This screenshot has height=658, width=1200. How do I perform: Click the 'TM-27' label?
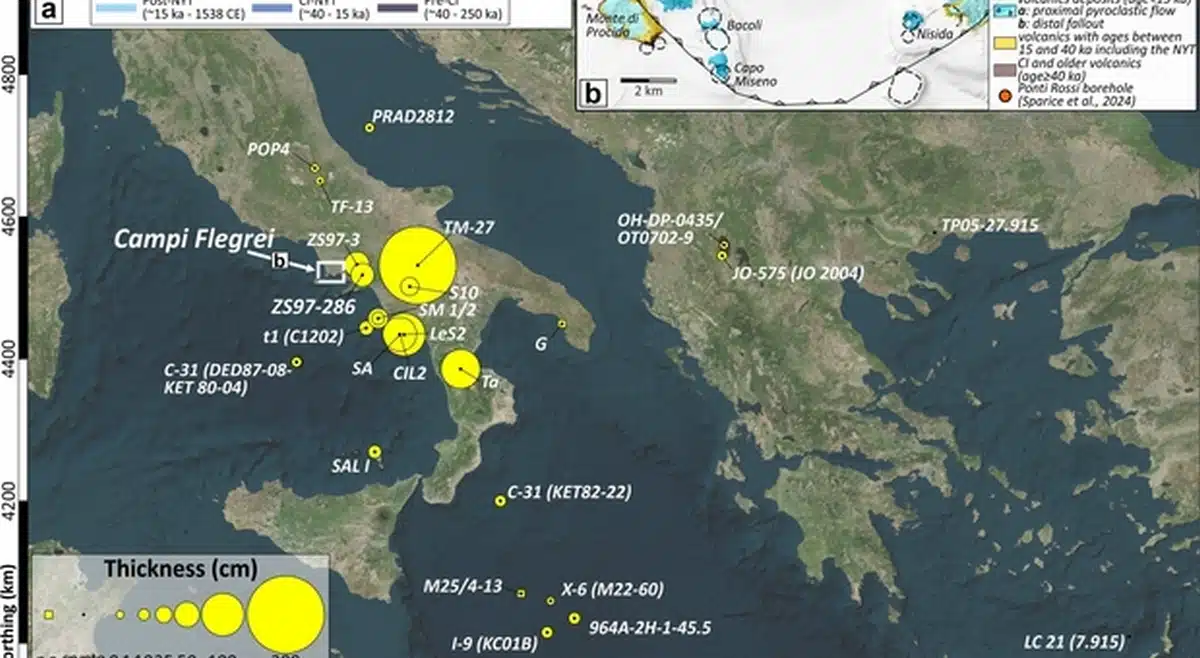[470, 227]
